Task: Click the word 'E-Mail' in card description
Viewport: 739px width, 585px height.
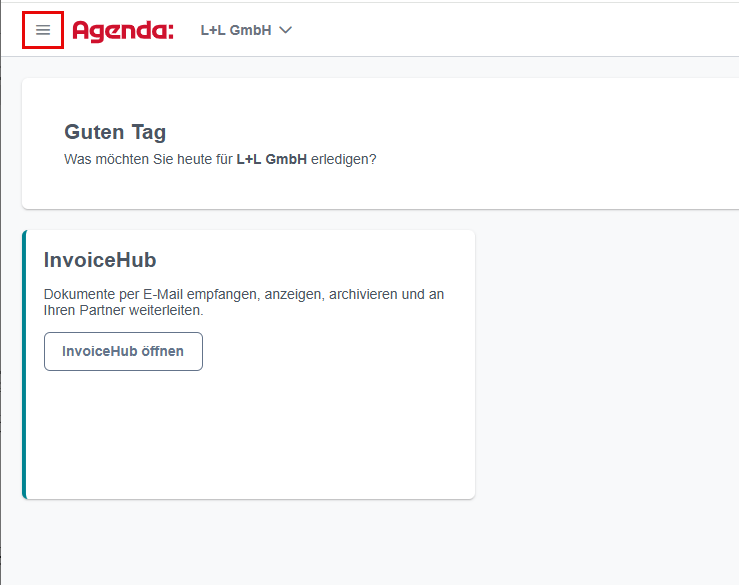Action: (163, 294)
